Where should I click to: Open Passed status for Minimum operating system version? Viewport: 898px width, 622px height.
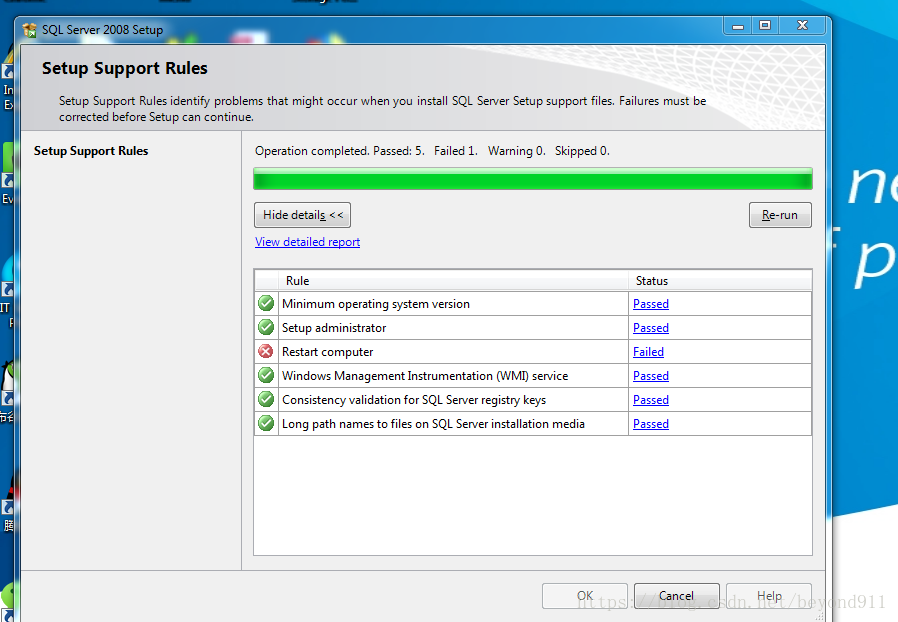pos(651,304)
